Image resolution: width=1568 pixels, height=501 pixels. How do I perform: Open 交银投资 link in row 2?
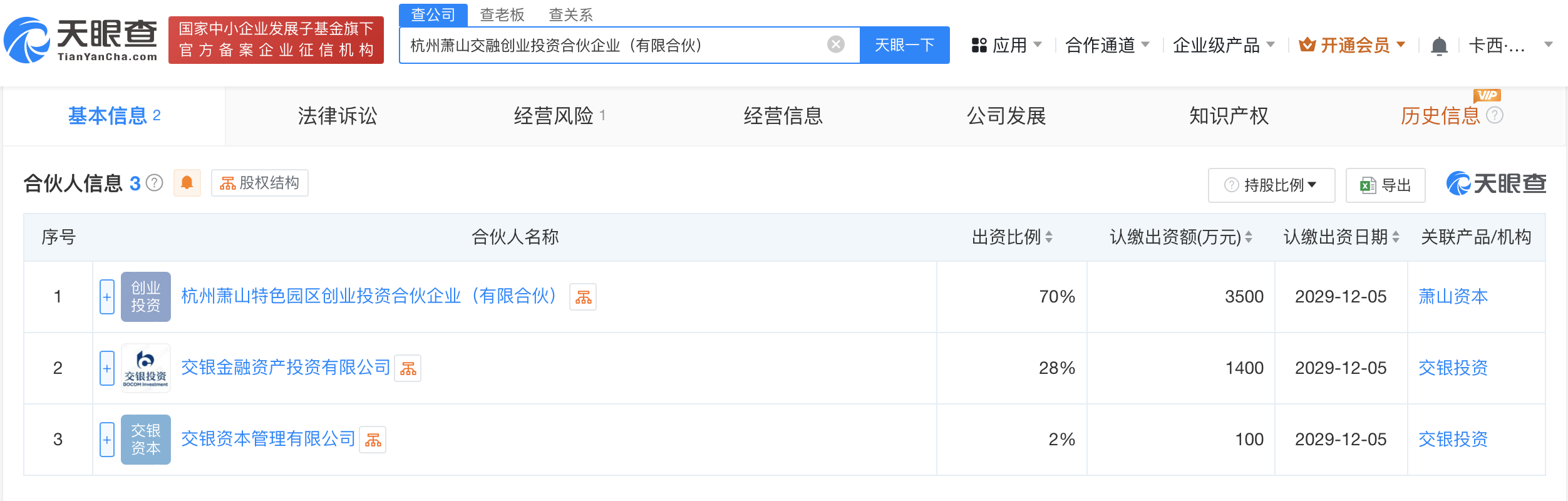(x=1453, y=368)
